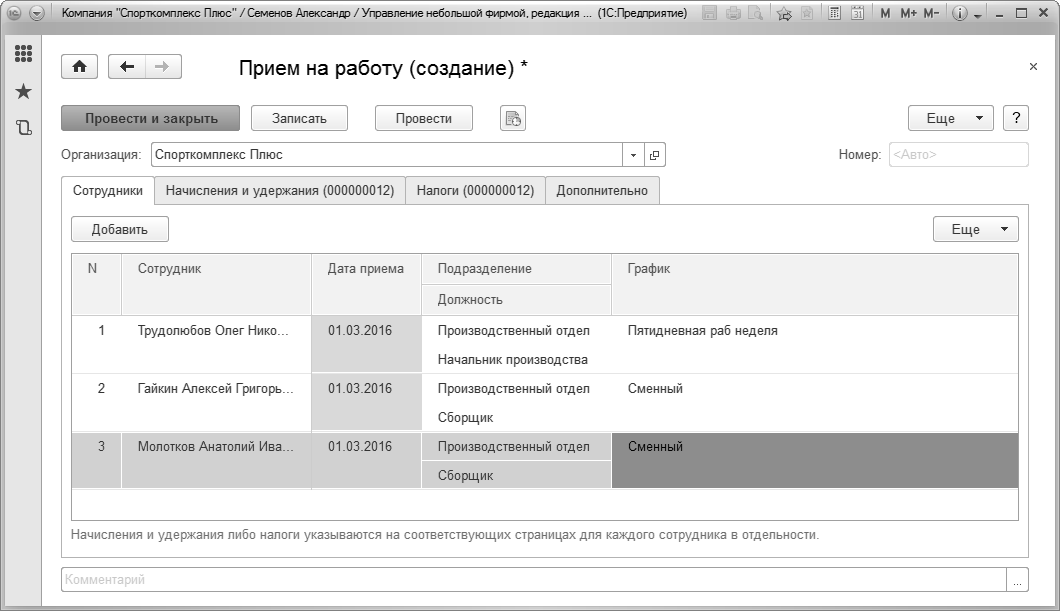
Task: Open title bar dropdown arrow menu
Action: (37, 13)
